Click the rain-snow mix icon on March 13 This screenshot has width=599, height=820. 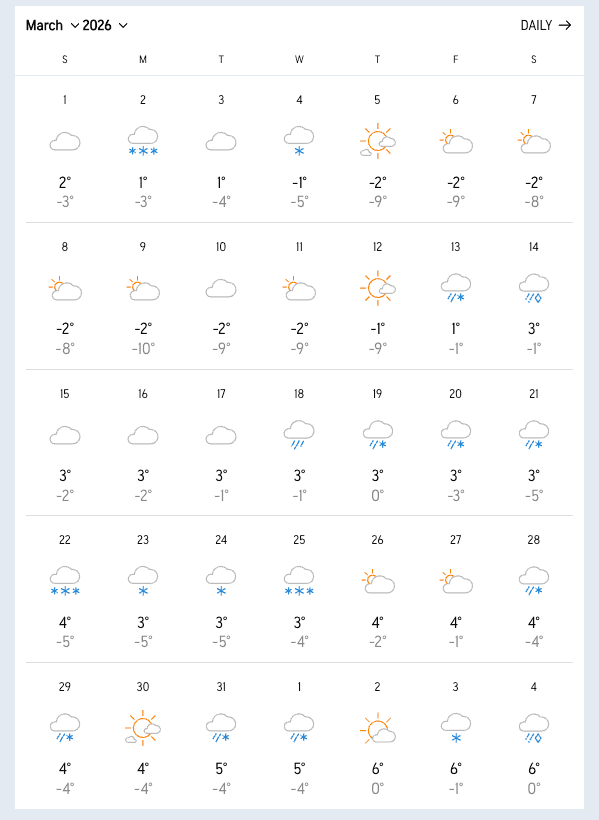tap(455, 287)
